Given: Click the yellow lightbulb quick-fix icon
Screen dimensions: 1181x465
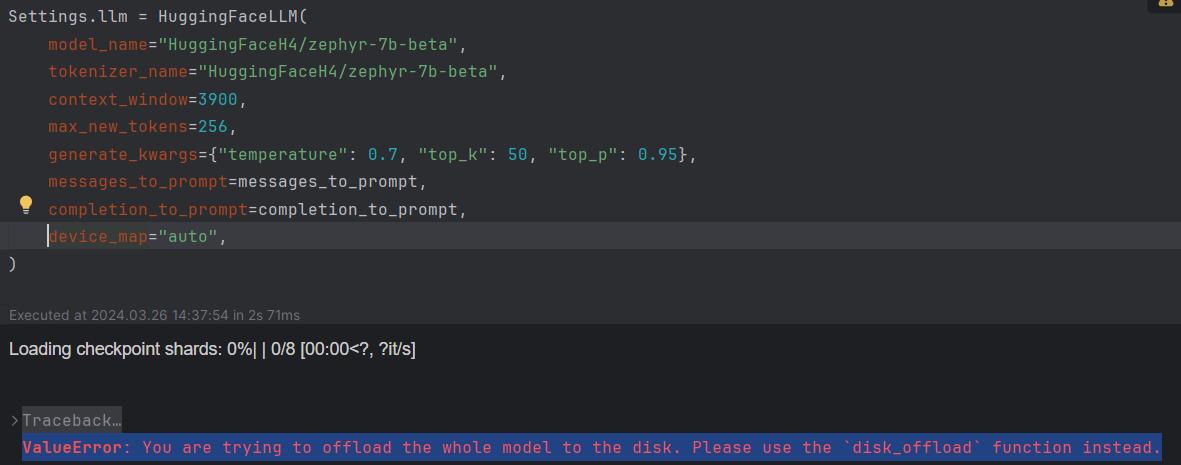Looking at the screenshot, I should 26,205.
